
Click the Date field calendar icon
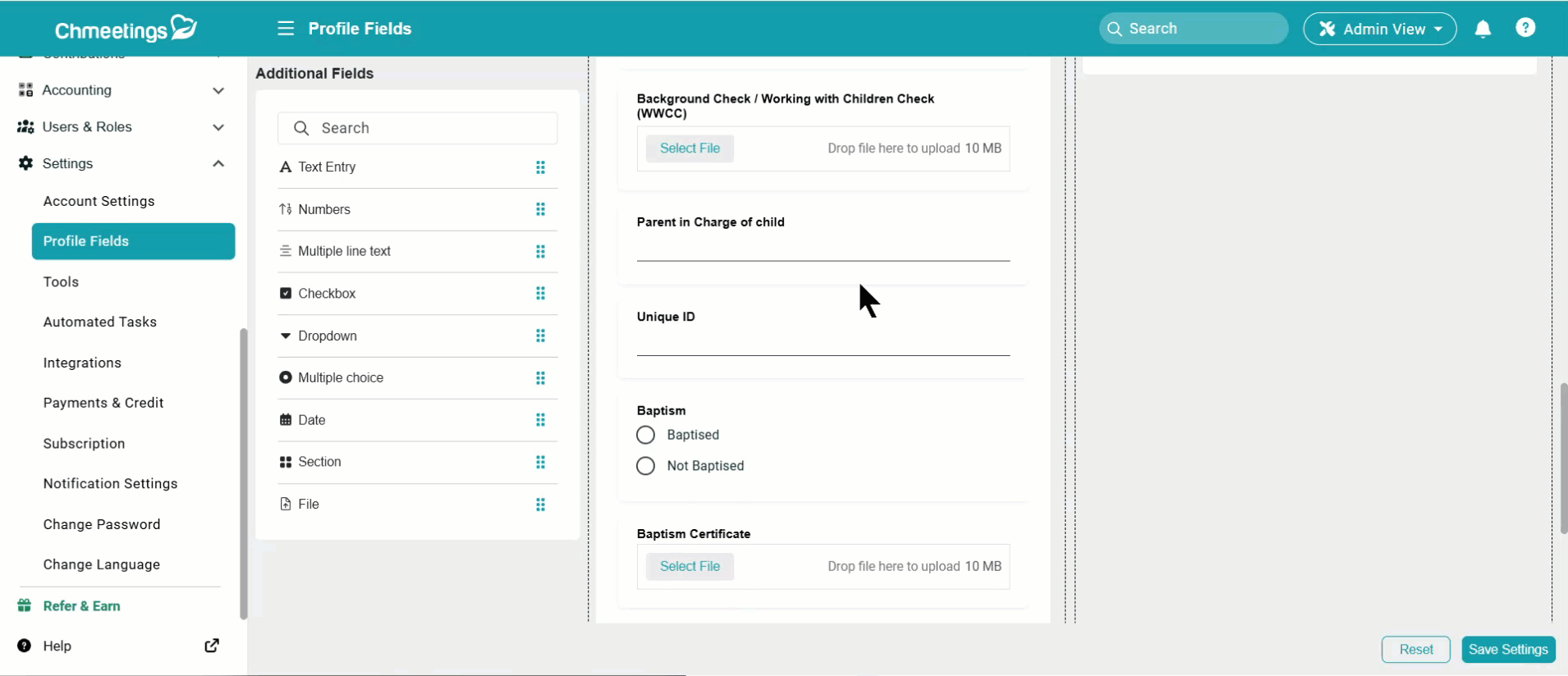click(286, 420)
